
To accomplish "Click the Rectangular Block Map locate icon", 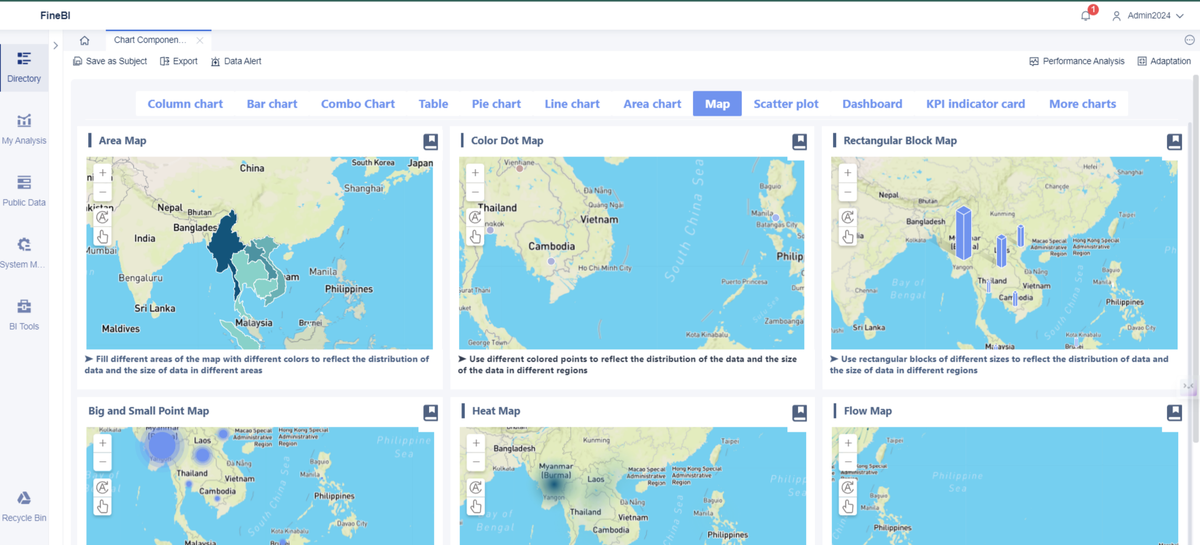I will click(x=848, y=217).
